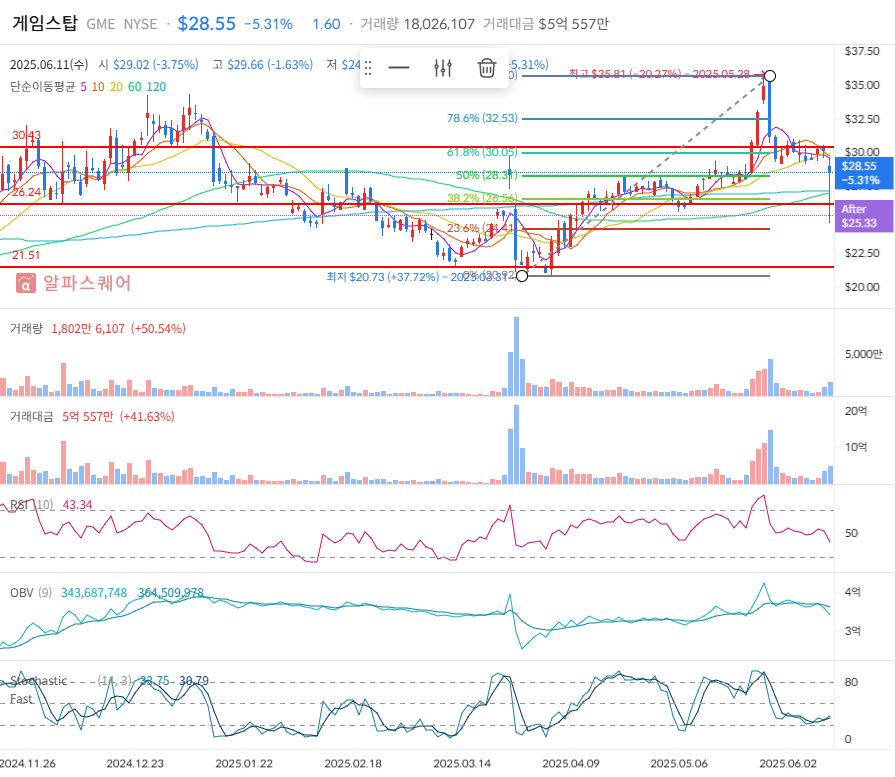
Task: Click the $20.00 price axis label
Action: click(x=862, y=287)
